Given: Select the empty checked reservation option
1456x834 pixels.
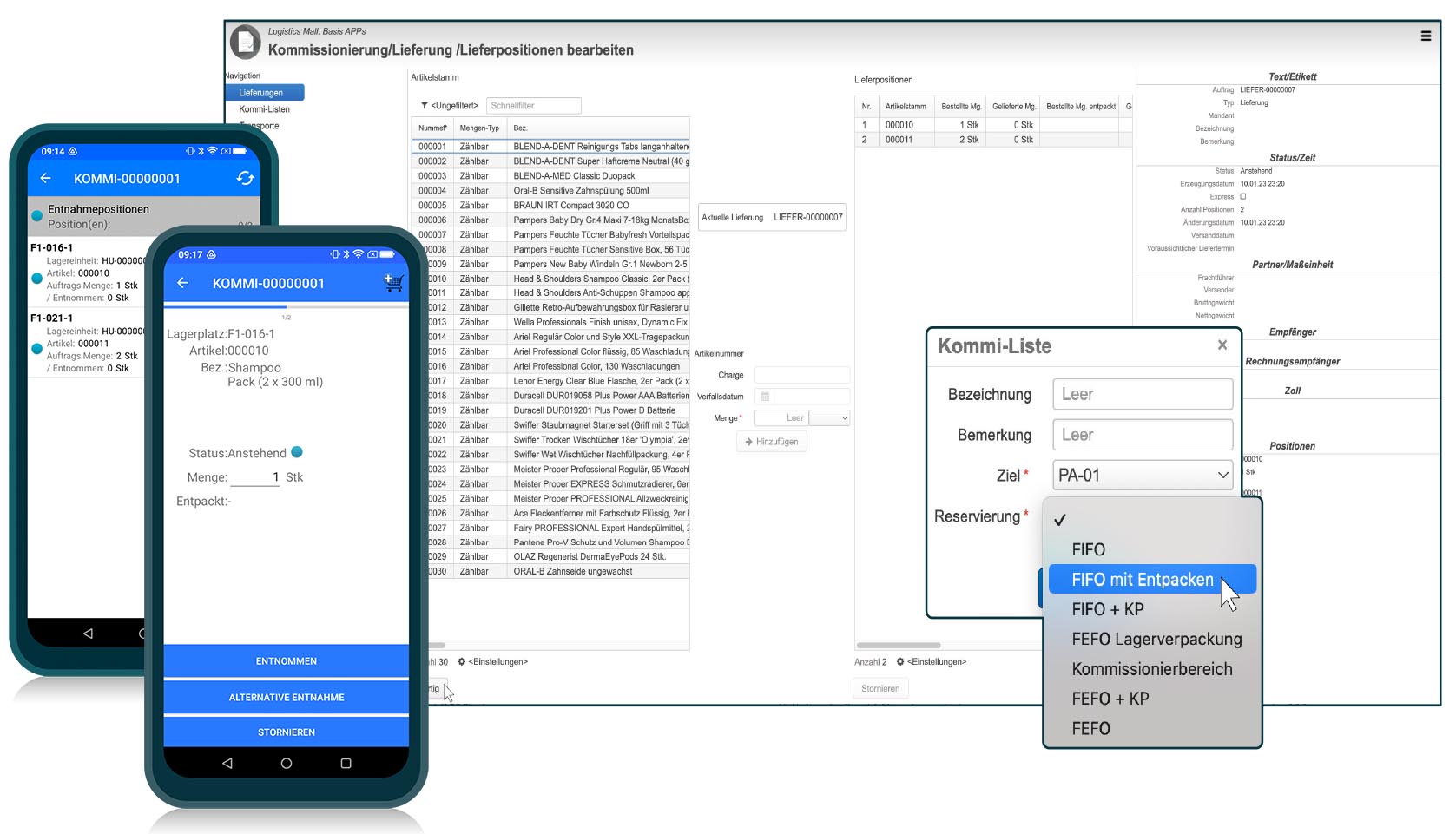Looking at the screenshot, I should (1152, 520).
